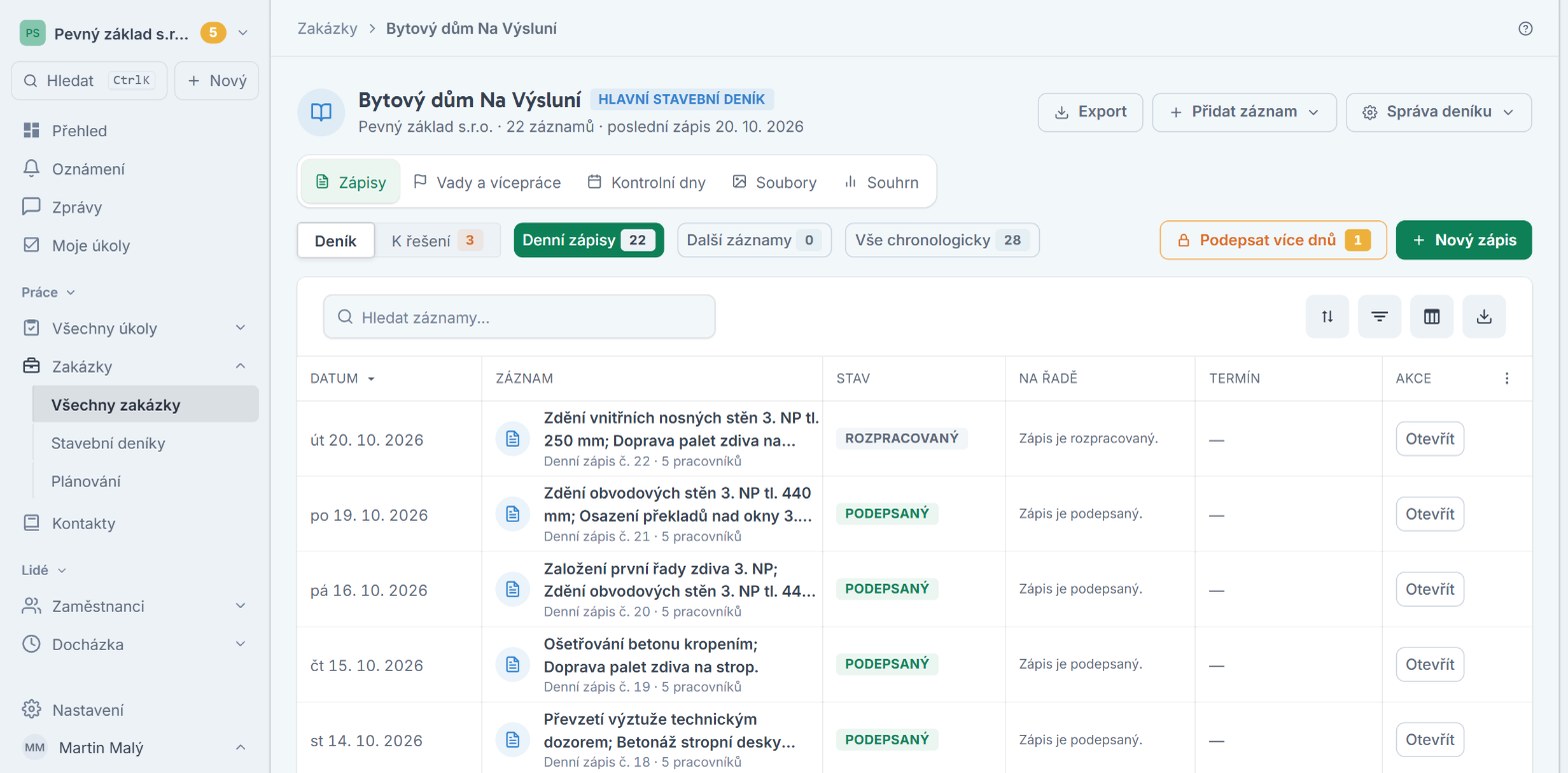Viewport: 1568px width, 773px height.
Task: Open the filter records icon button
Action: (1379, 317)
